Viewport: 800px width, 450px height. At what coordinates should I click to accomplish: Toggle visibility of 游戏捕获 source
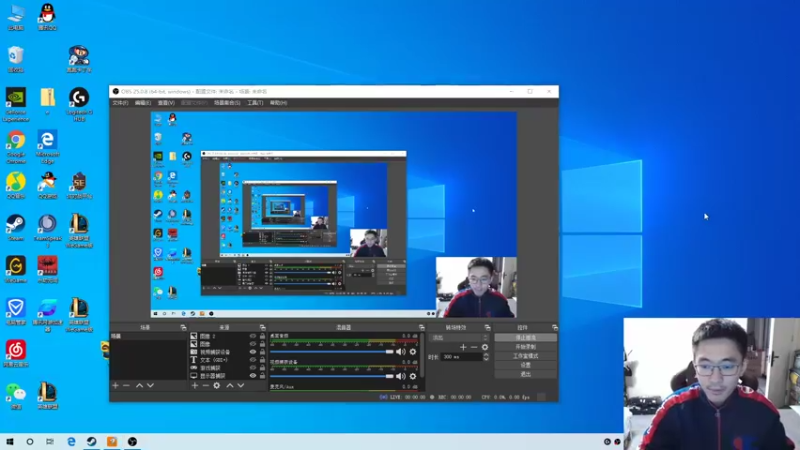(253, 368)
